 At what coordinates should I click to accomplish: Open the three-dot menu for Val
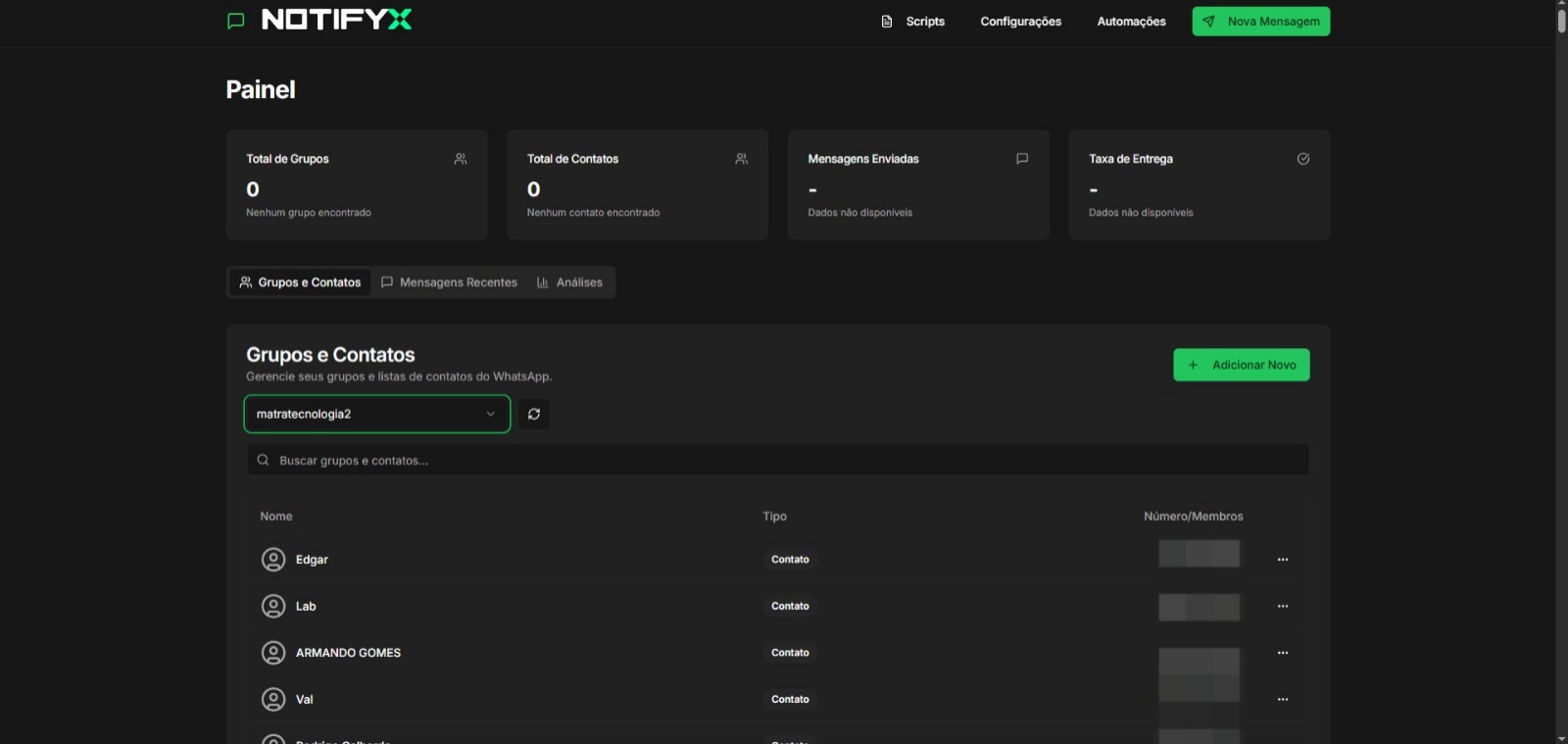point(1282,700)
